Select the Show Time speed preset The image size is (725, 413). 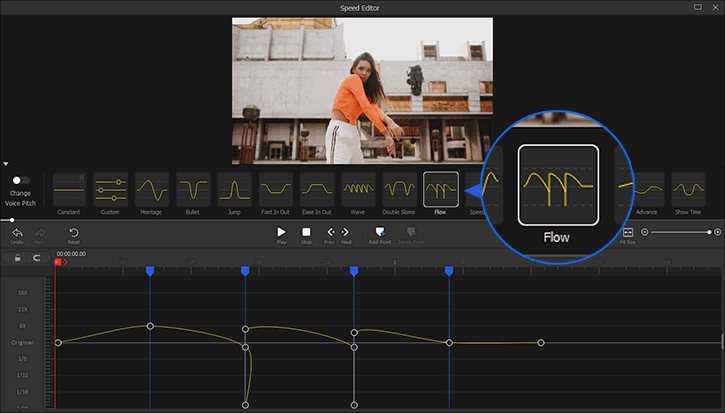pyautogui.click(x=688, y=190)
